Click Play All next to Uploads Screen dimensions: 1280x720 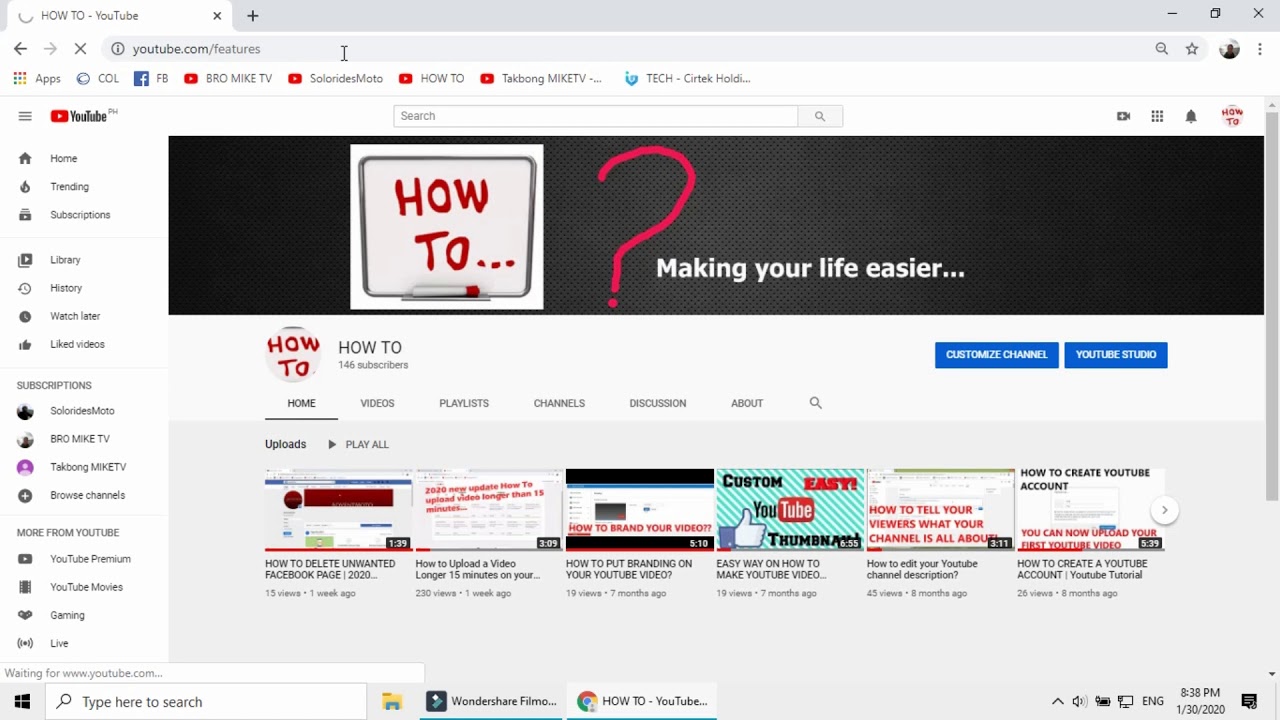[x=358, y=444]
